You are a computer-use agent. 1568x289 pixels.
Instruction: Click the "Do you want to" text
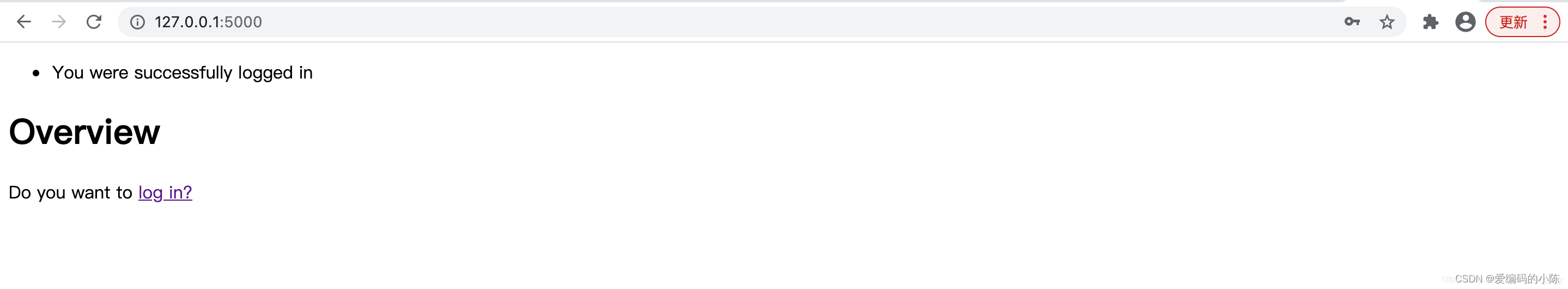click(71, 192)
